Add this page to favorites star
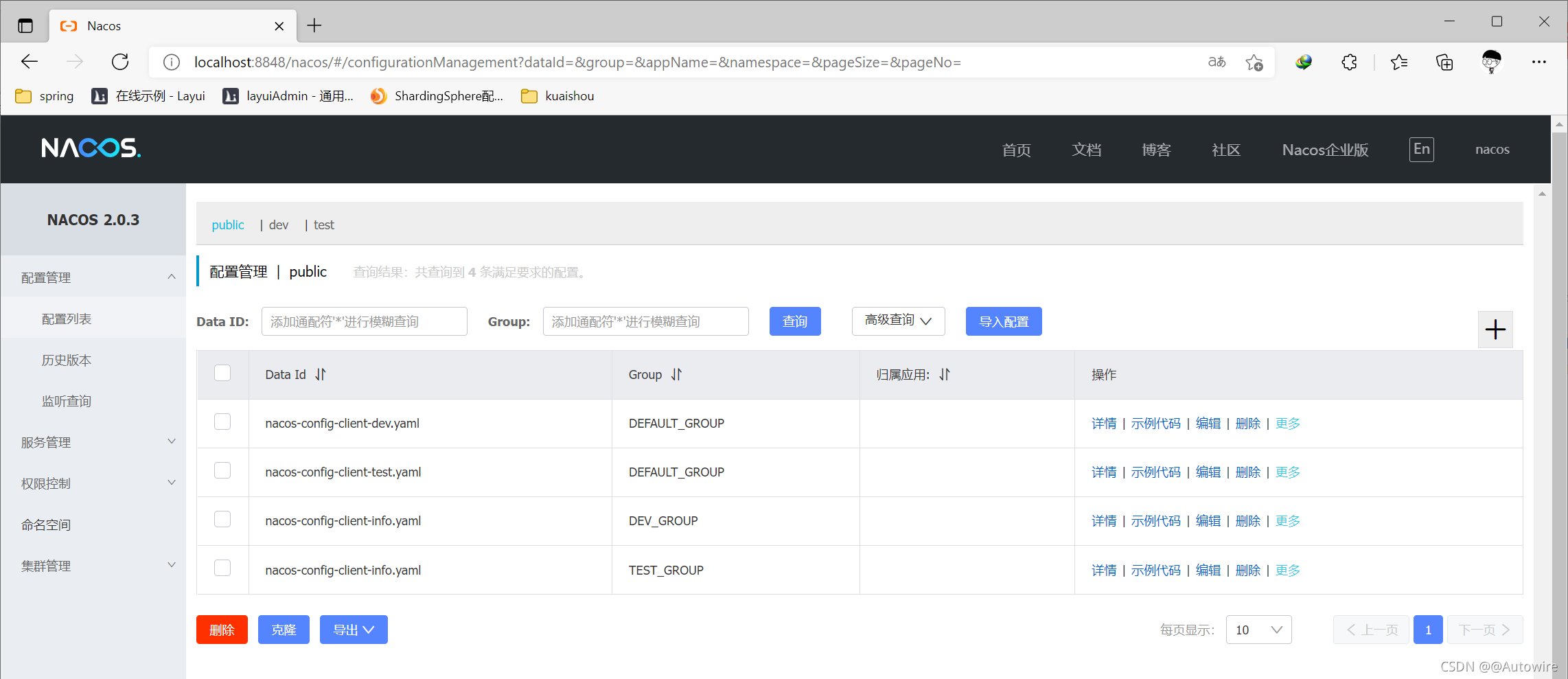 (x=1254, y=62)
